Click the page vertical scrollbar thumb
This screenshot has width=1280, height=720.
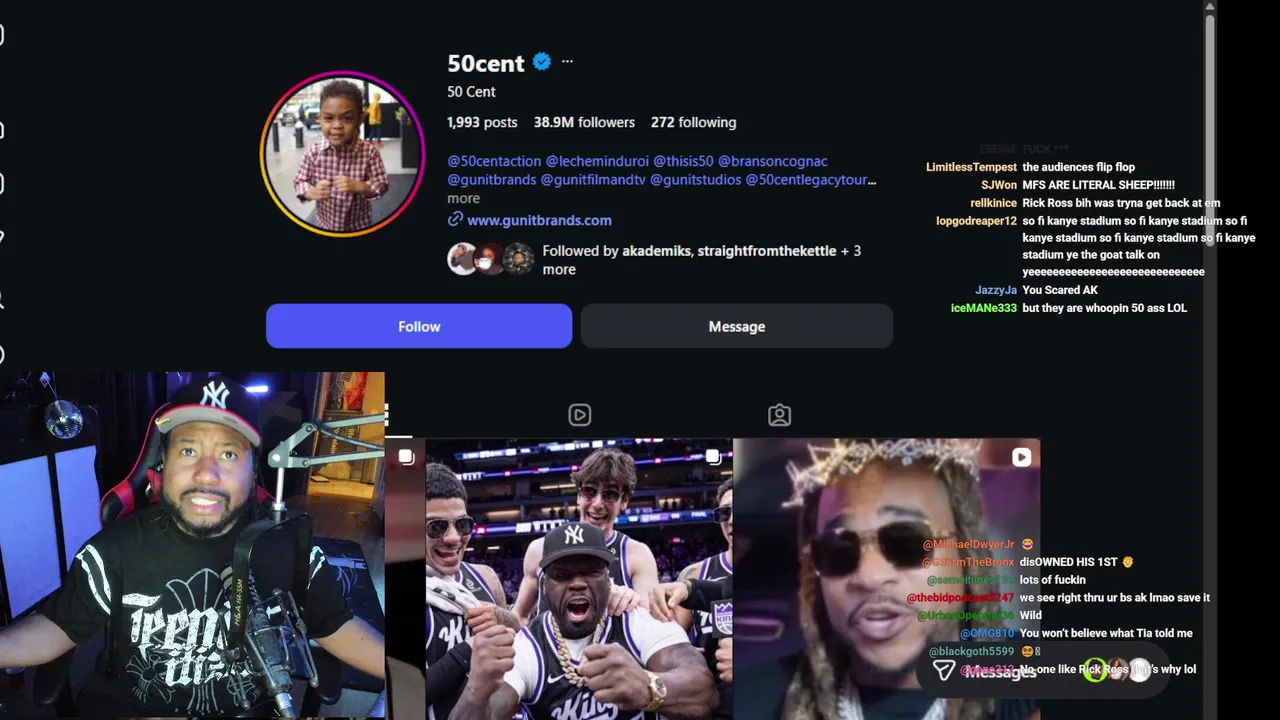pyautogui.click(x=1210, y=105)
